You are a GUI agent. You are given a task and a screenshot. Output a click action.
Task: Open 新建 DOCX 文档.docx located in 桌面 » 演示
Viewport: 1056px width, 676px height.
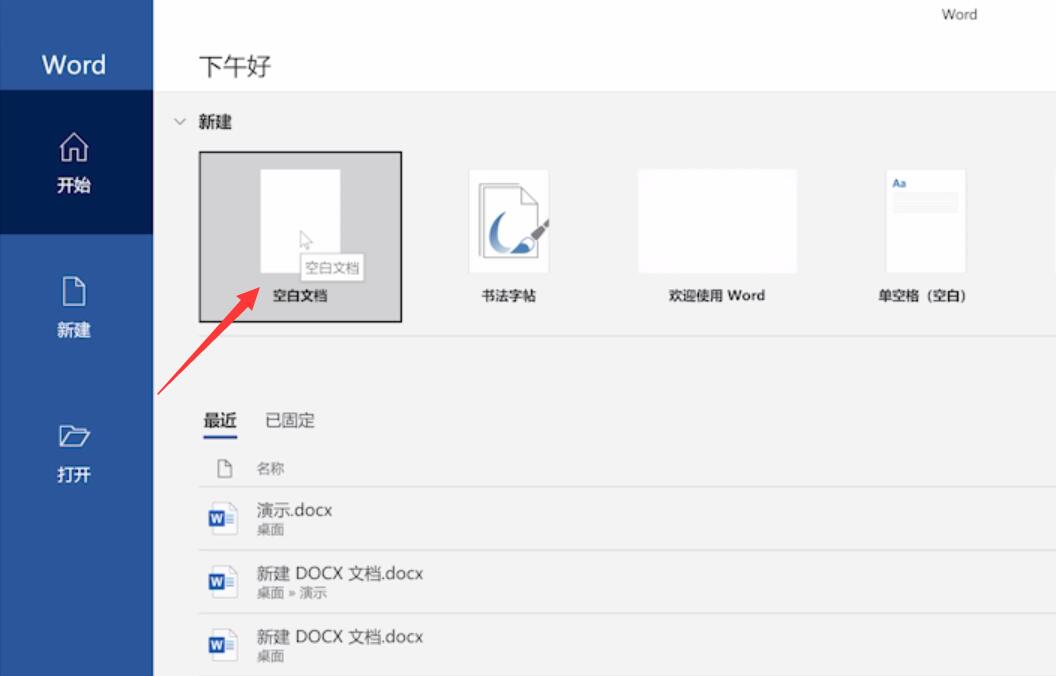(x=627, y=582)
